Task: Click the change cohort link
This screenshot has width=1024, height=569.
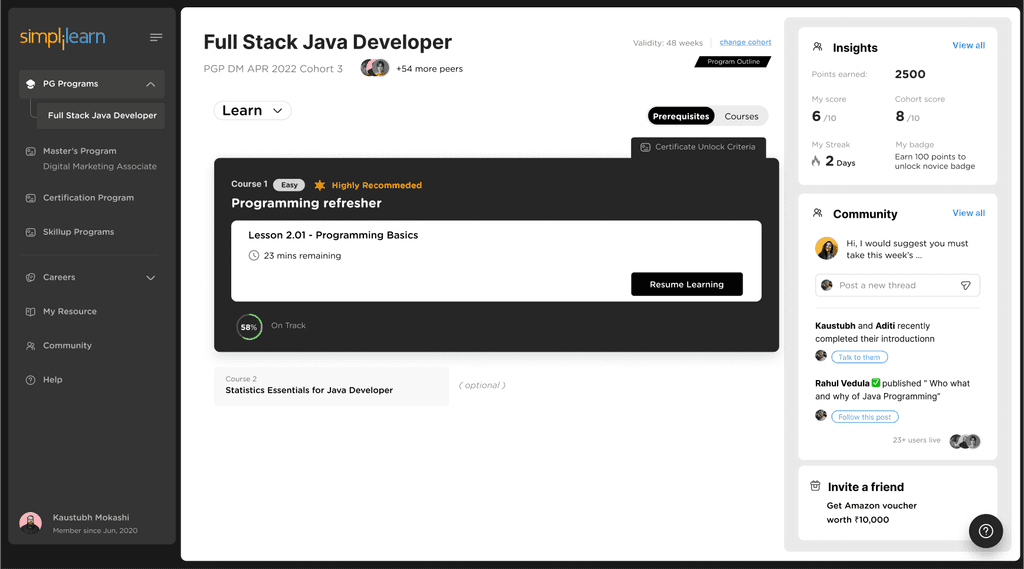Action: (745, 42)
